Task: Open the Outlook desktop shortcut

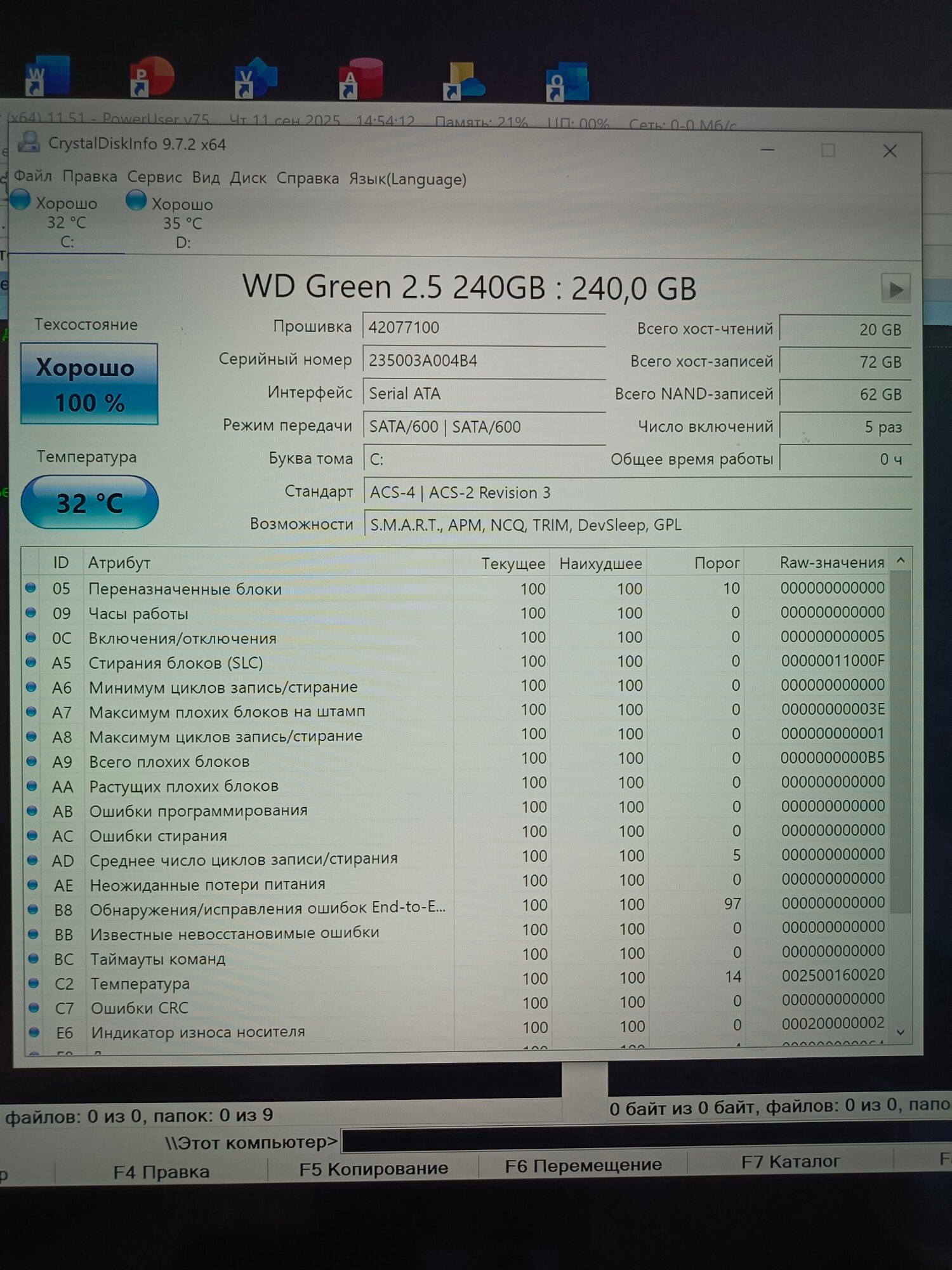Action: click(567, 82)
